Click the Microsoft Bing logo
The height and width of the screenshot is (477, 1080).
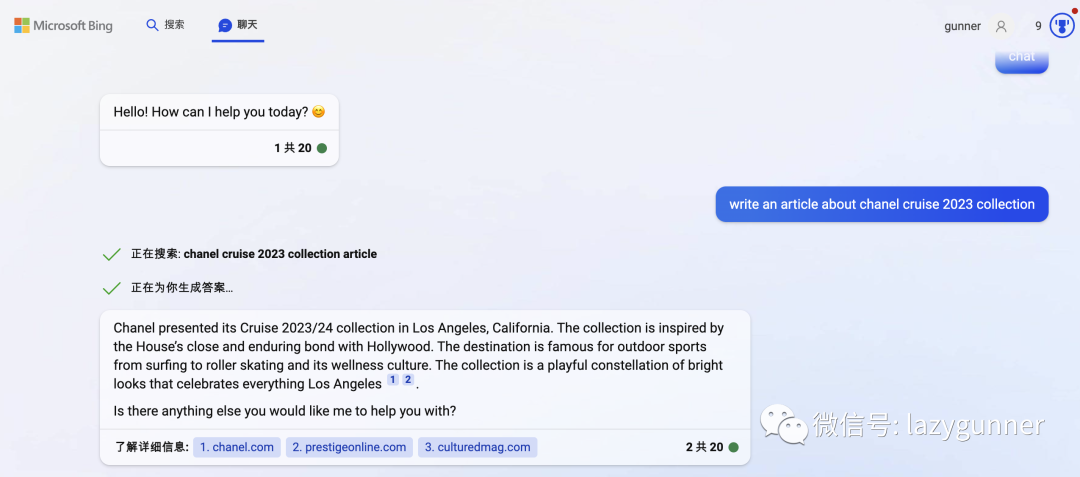tap(63, 26)
